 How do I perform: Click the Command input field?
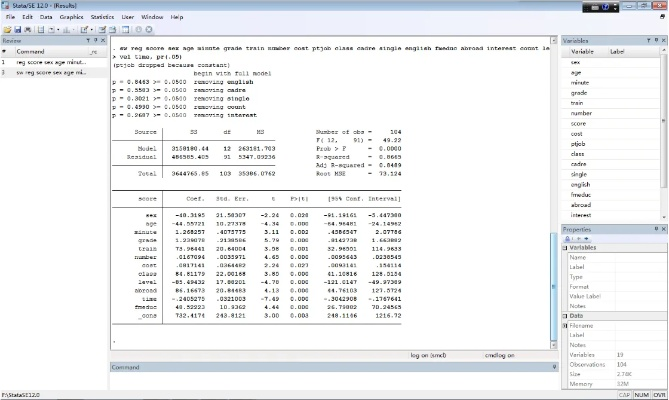330,380
